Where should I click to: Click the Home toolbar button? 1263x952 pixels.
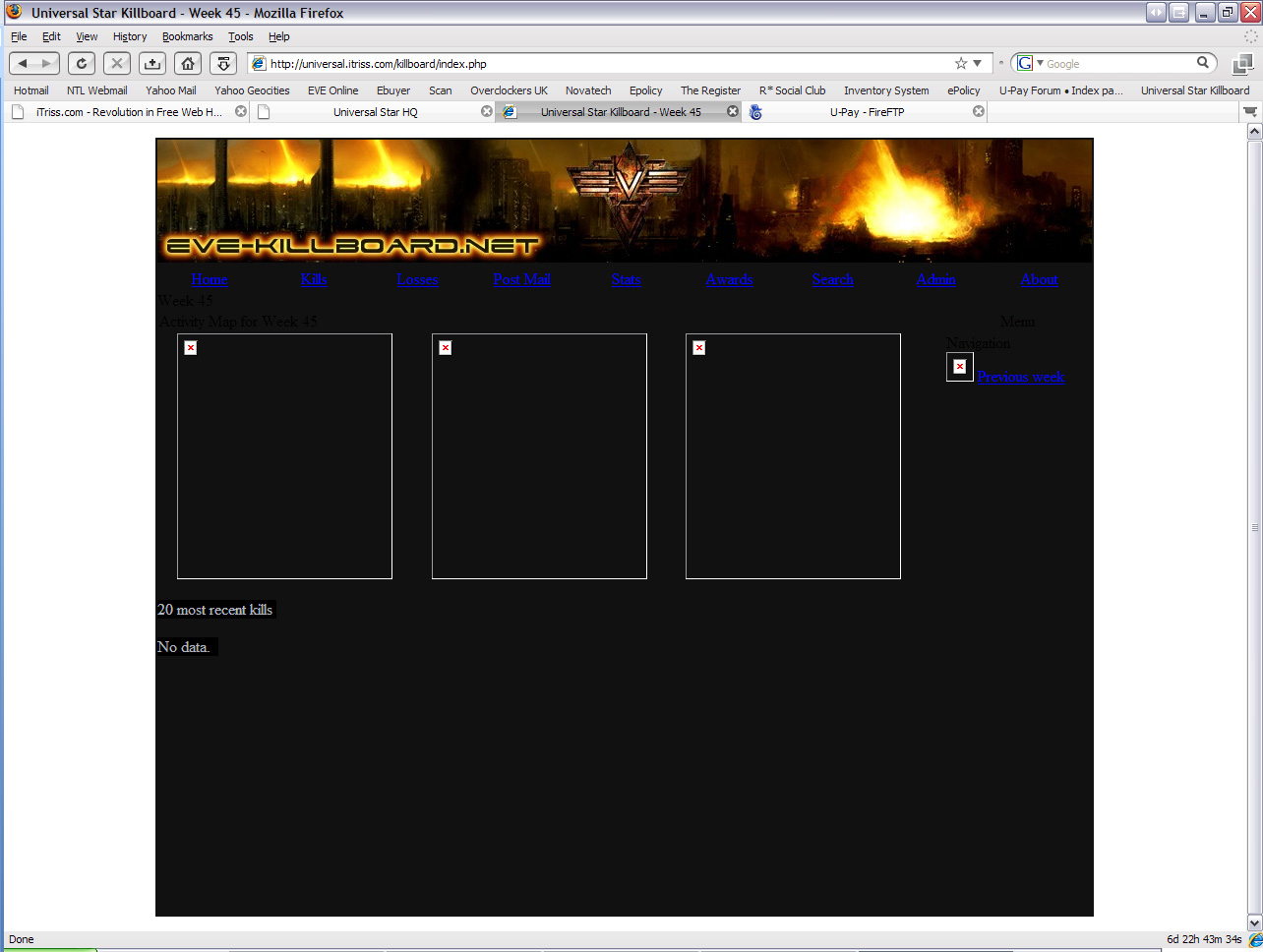188,63
